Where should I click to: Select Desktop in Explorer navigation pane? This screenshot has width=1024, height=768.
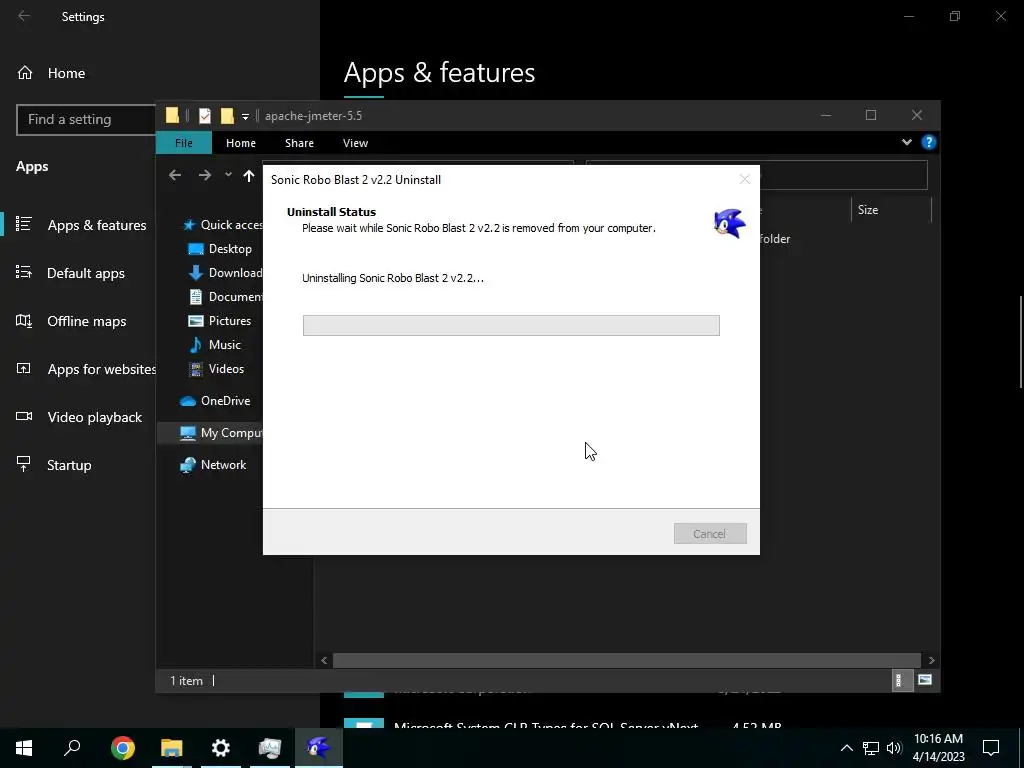(x=220, y=249)
